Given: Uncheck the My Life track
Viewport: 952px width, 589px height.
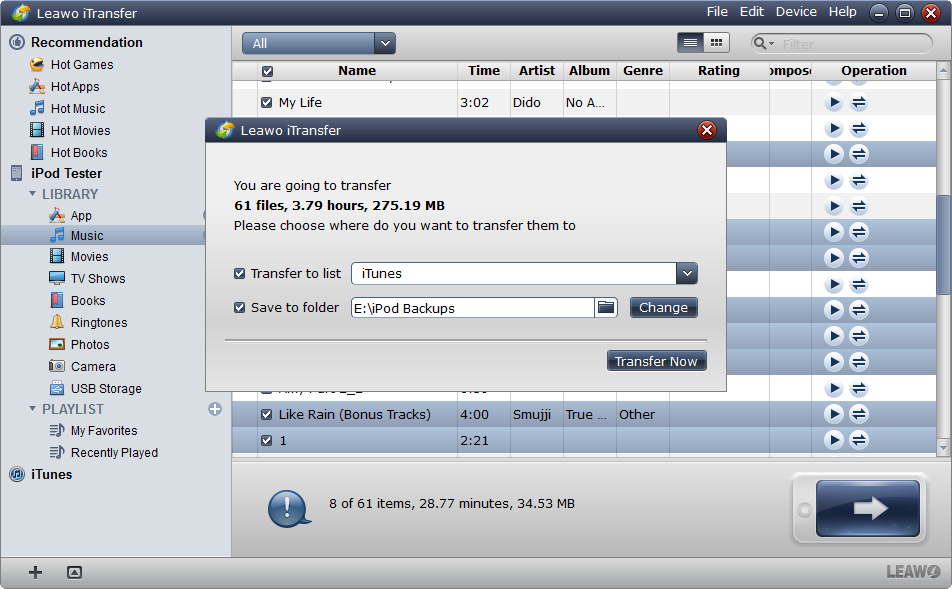Looking at the screenshot, I should click(x=266, y=103).
